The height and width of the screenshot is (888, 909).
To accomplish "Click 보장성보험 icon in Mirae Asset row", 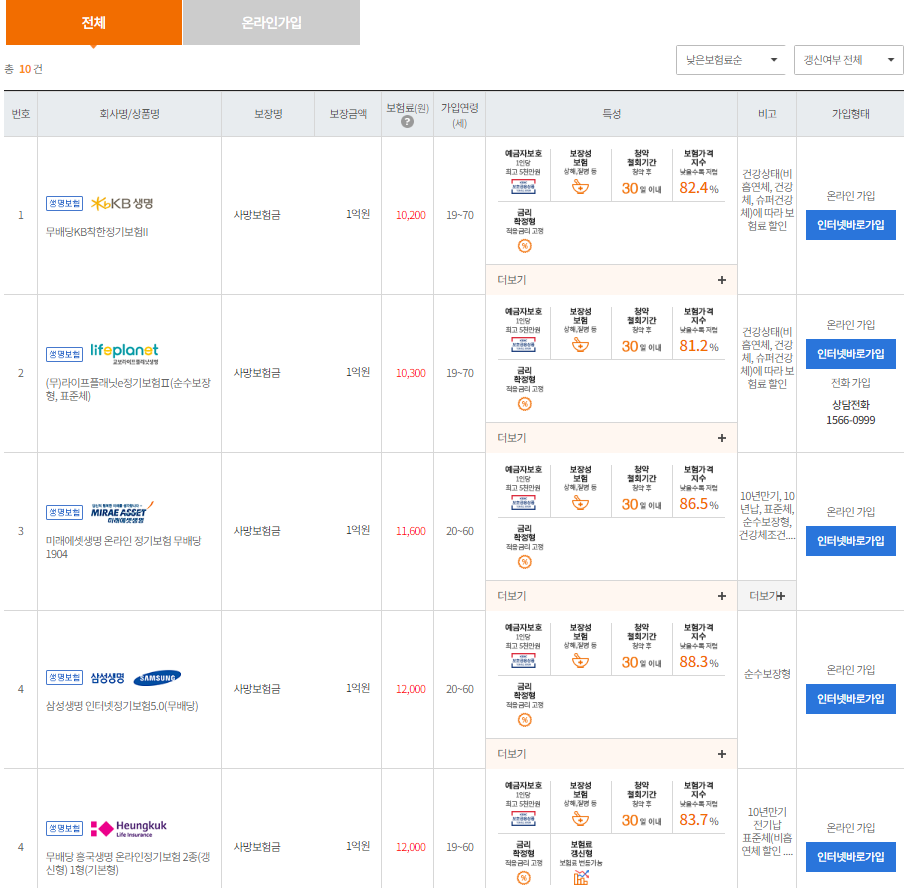I will [x=580, y=503].
